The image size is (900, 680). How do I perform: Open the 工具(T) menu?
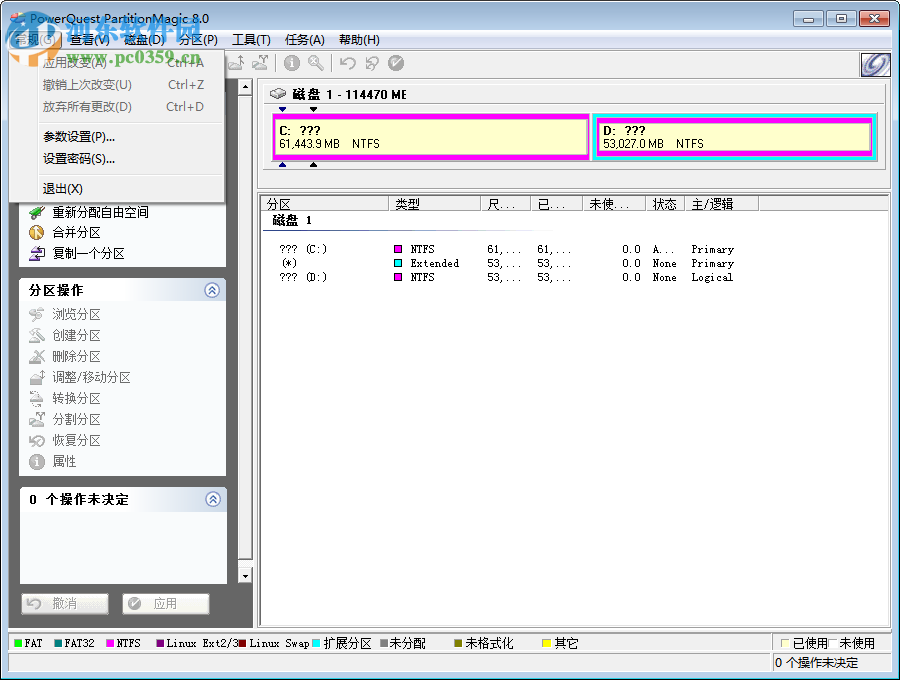click(250, 39)
